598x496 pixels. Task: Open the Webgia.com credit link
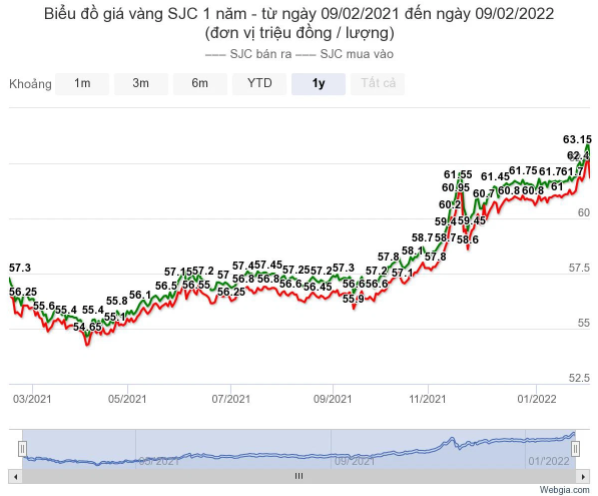(x=564, y=490)
